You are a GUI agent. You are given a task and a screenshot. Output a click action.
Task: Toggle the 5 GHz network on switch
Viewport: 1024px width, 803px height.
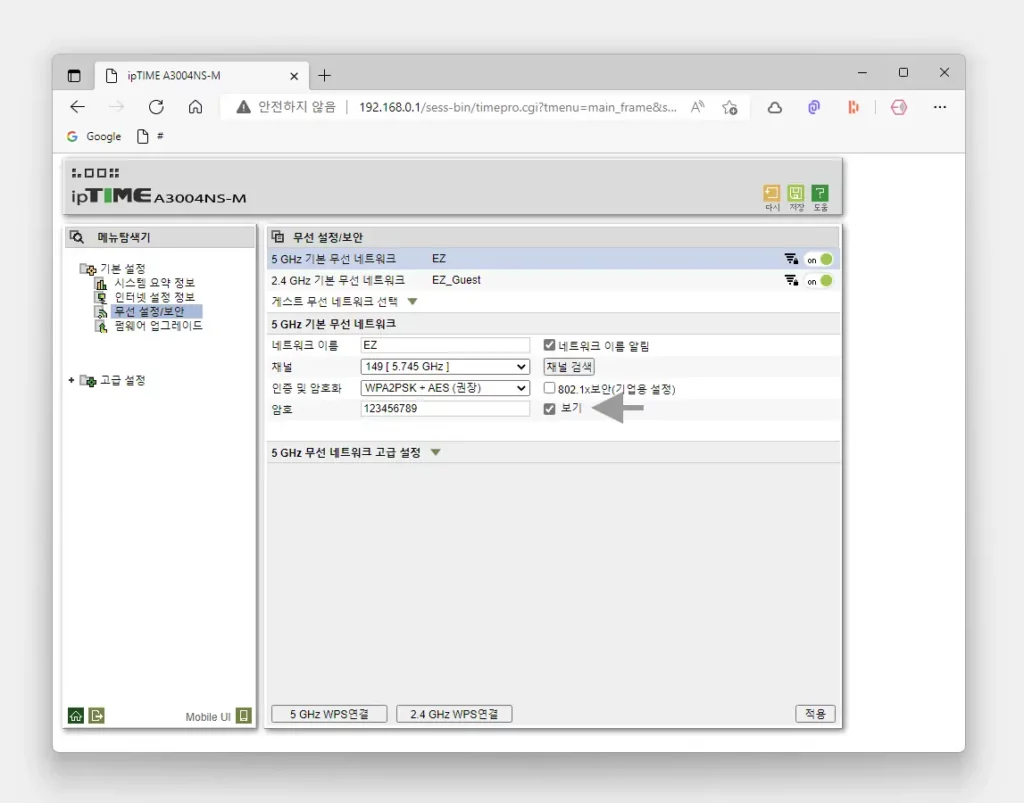819,259
